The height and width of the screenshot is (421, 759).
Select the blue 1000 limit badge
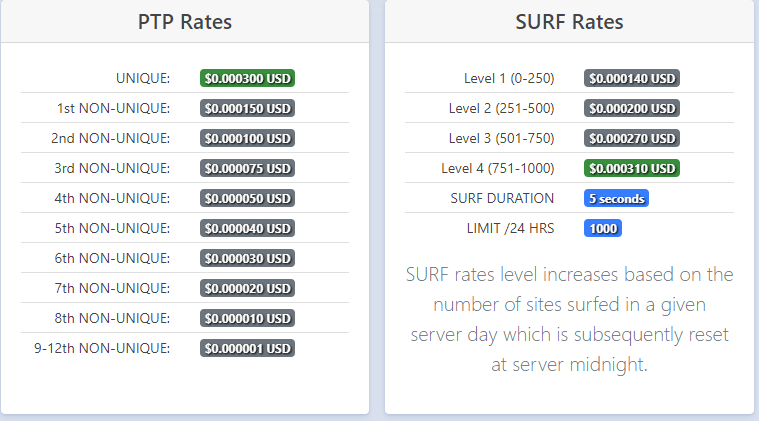click(603, 228)
